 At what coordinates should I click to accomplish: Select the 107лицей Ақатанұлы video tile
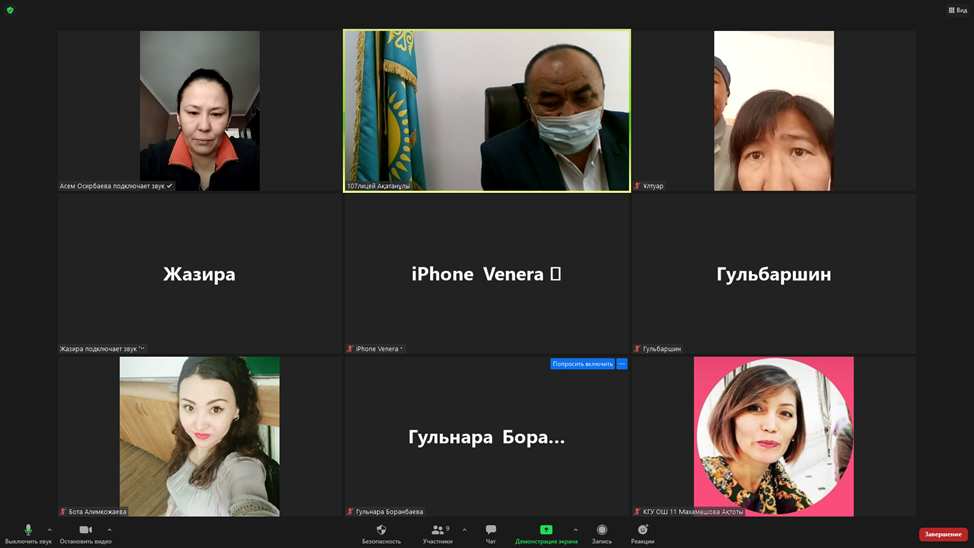pos(487,110)
